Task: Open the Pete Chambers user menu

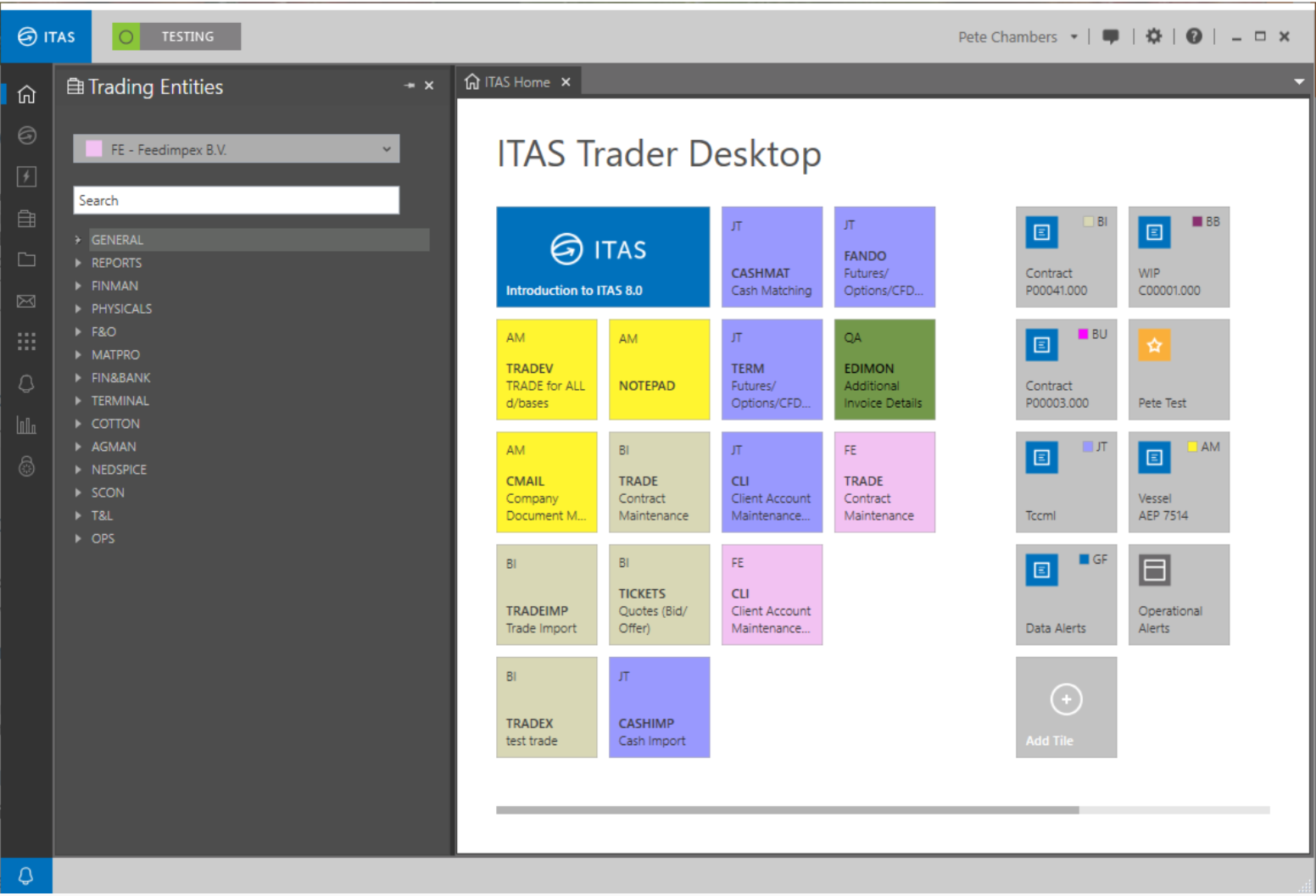Action: (1018, 37)
